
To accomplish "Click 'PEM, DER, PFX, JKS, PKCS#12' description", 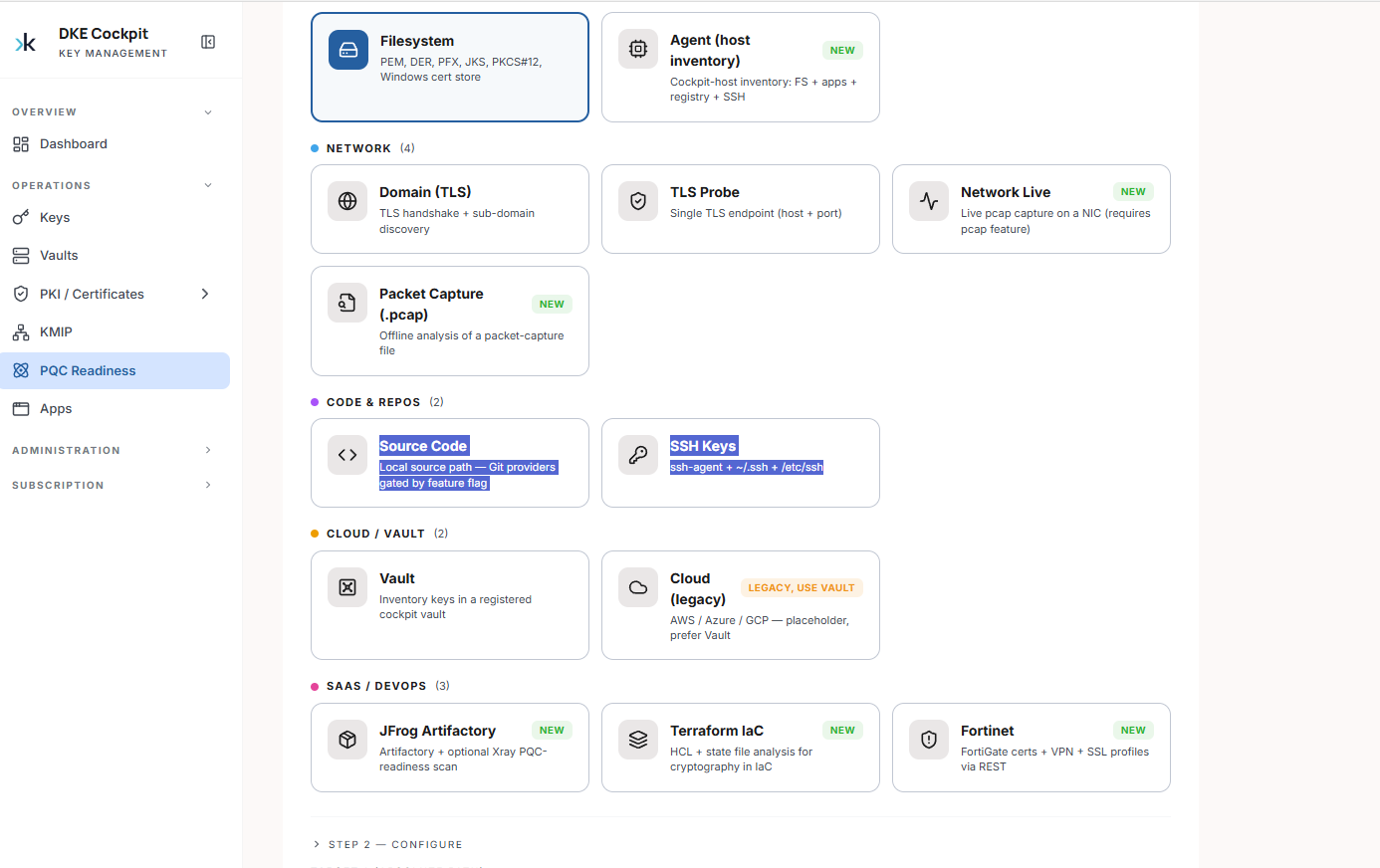I will click(x=461, y=70).
